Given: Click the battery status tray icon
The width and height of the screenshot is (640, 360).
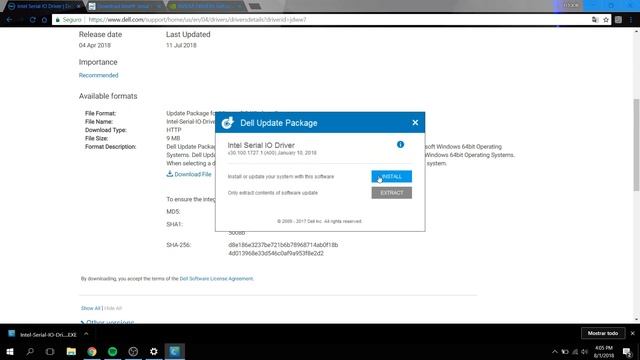Looking at the screenshot, I should click(x=565, y=352).
